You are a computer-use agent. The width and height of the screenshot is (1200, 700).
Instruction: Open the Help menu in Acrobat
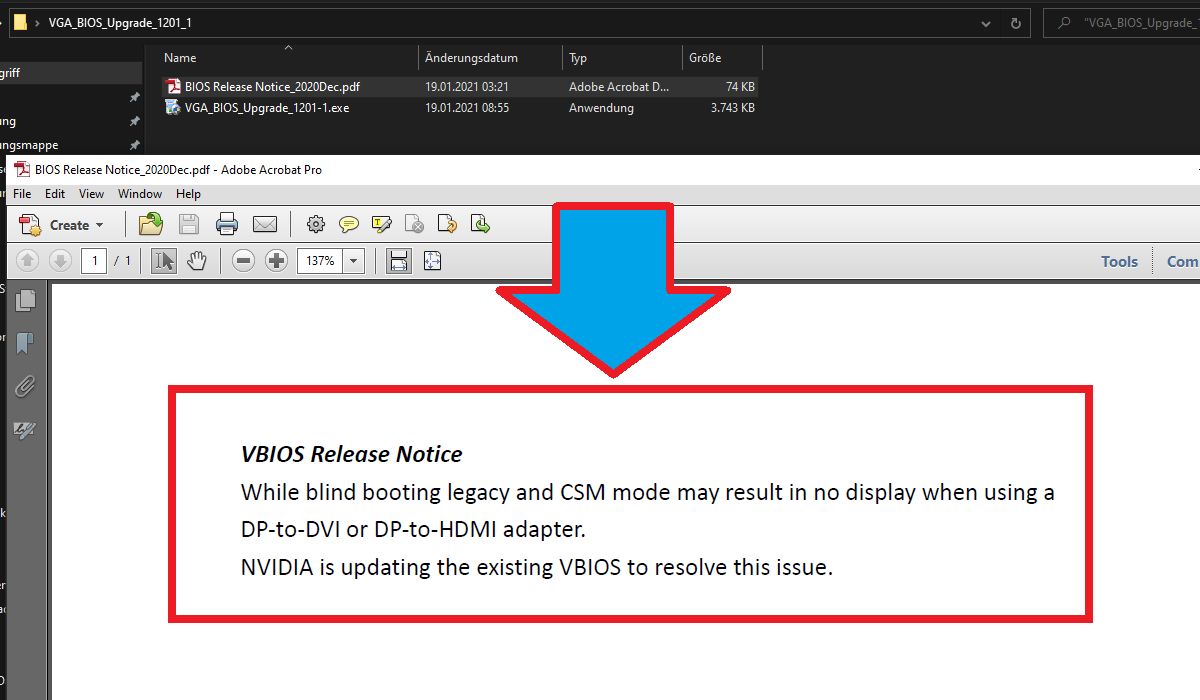[x=188, y=194]
